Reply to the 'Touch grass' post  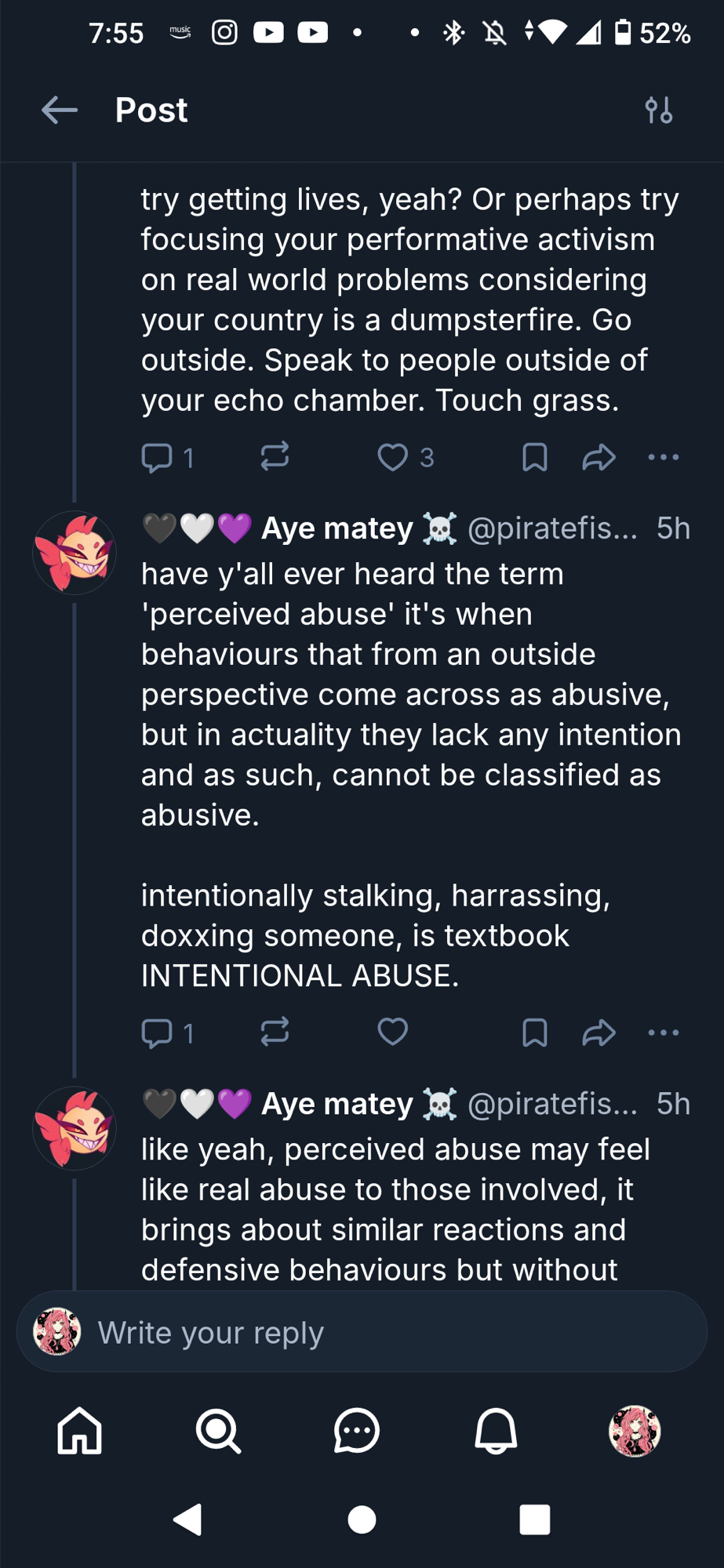point(157,457)
